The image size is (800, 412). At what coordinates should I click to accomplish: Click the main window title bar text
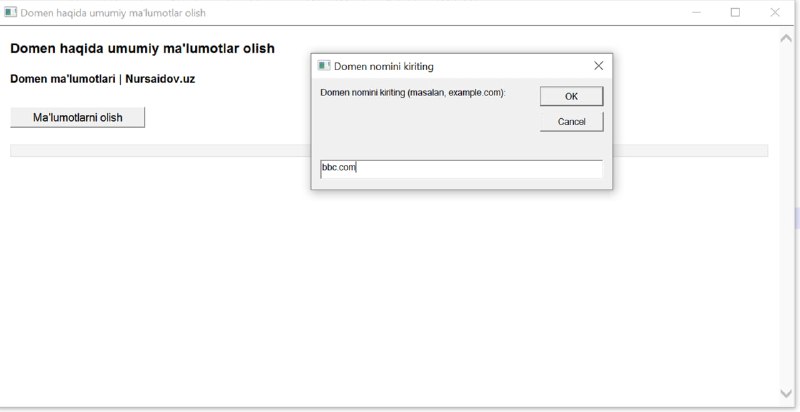[113, 13]
